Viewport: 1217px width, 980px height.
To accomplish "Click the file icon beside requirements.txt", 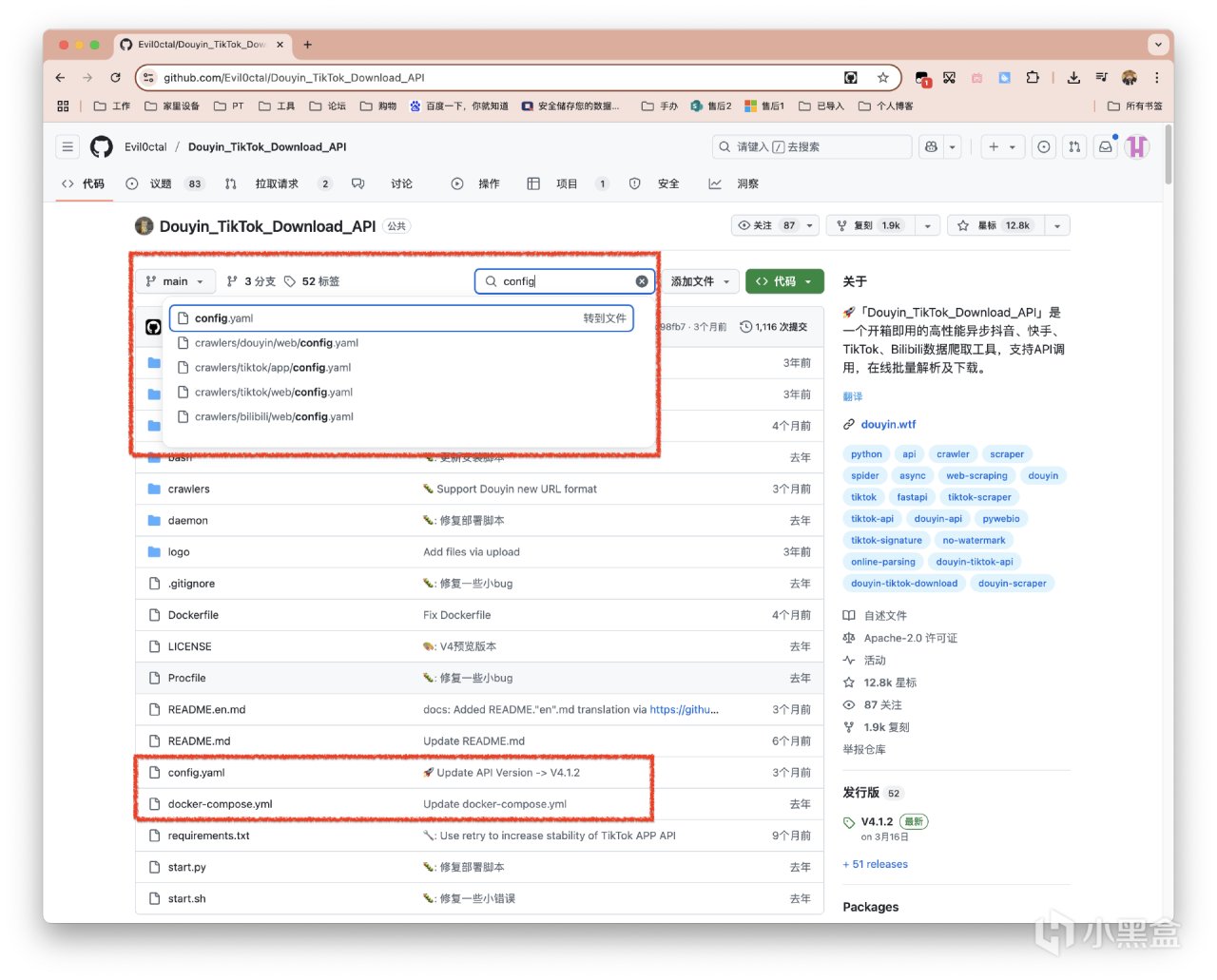I will tap(154, 836).
